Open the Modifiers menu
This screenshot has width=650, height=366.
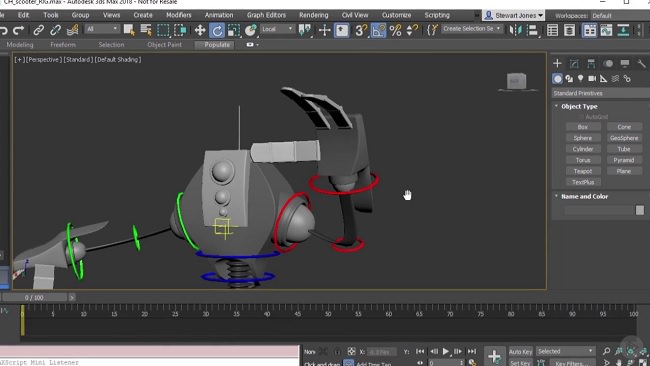coord(179,15)
